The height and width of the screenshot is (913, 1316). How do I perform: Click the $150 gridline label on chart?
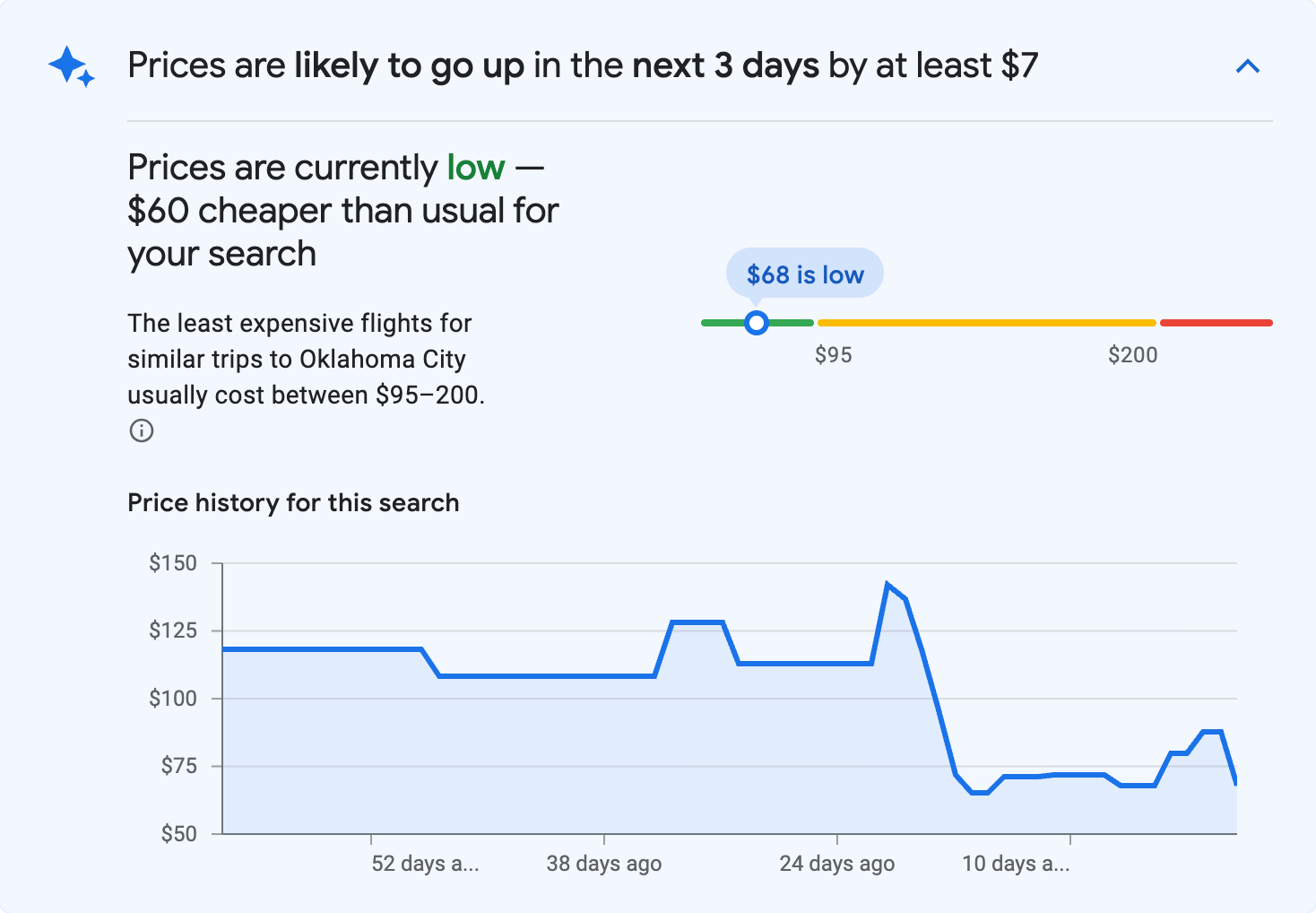(x=174, y=562)
